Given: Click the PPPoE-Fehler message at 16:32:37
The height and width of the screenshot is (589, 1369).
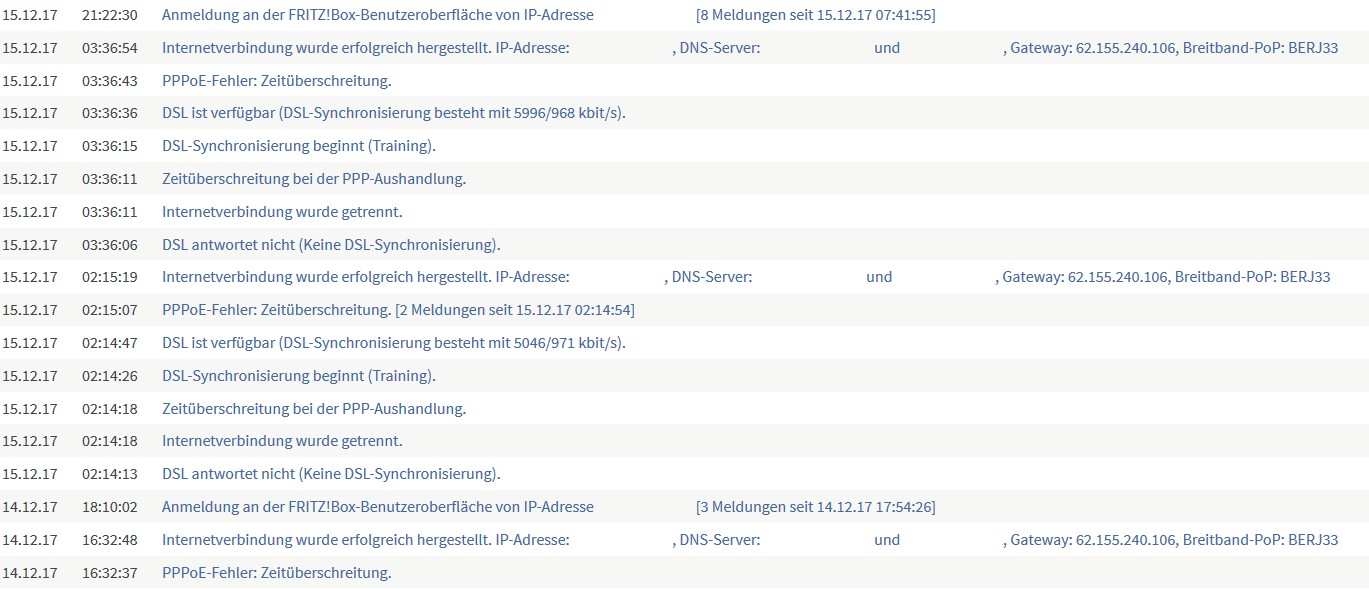Looking at the screenshot, I should [x=276, y=573].
